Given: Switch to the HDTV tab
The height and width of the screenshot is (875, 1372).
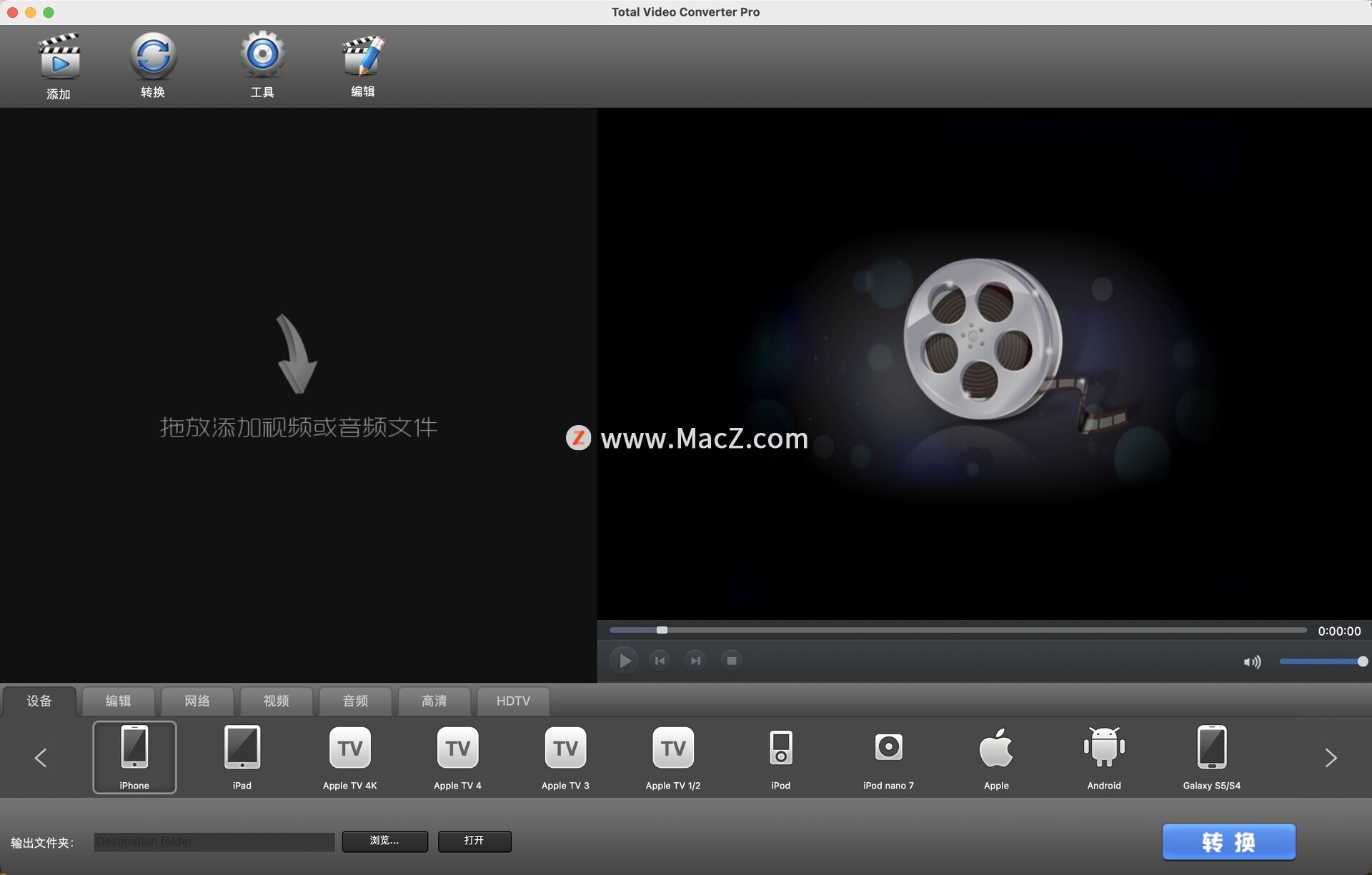Looking at the screenshot, I should click(513, 701).
